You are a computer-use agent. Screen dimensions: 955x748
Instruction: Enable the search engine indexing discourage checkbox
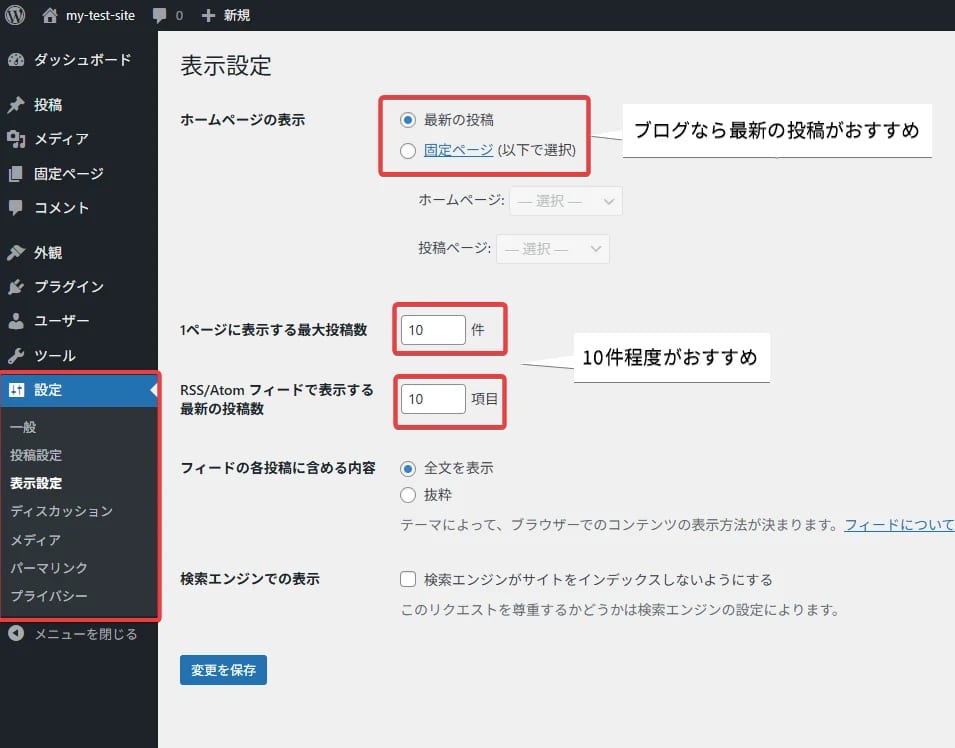tap(408, 578)
